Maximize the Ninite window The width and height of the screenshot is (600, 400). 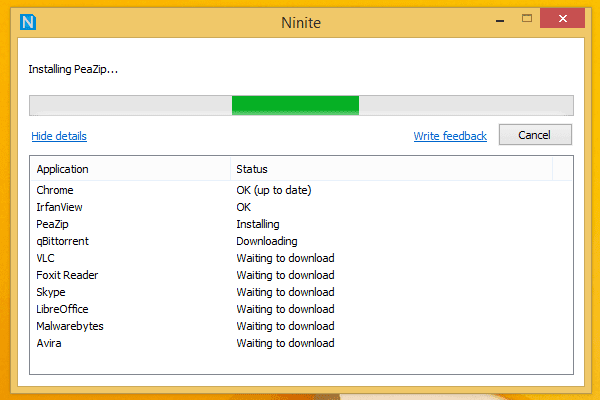[527, 18]
